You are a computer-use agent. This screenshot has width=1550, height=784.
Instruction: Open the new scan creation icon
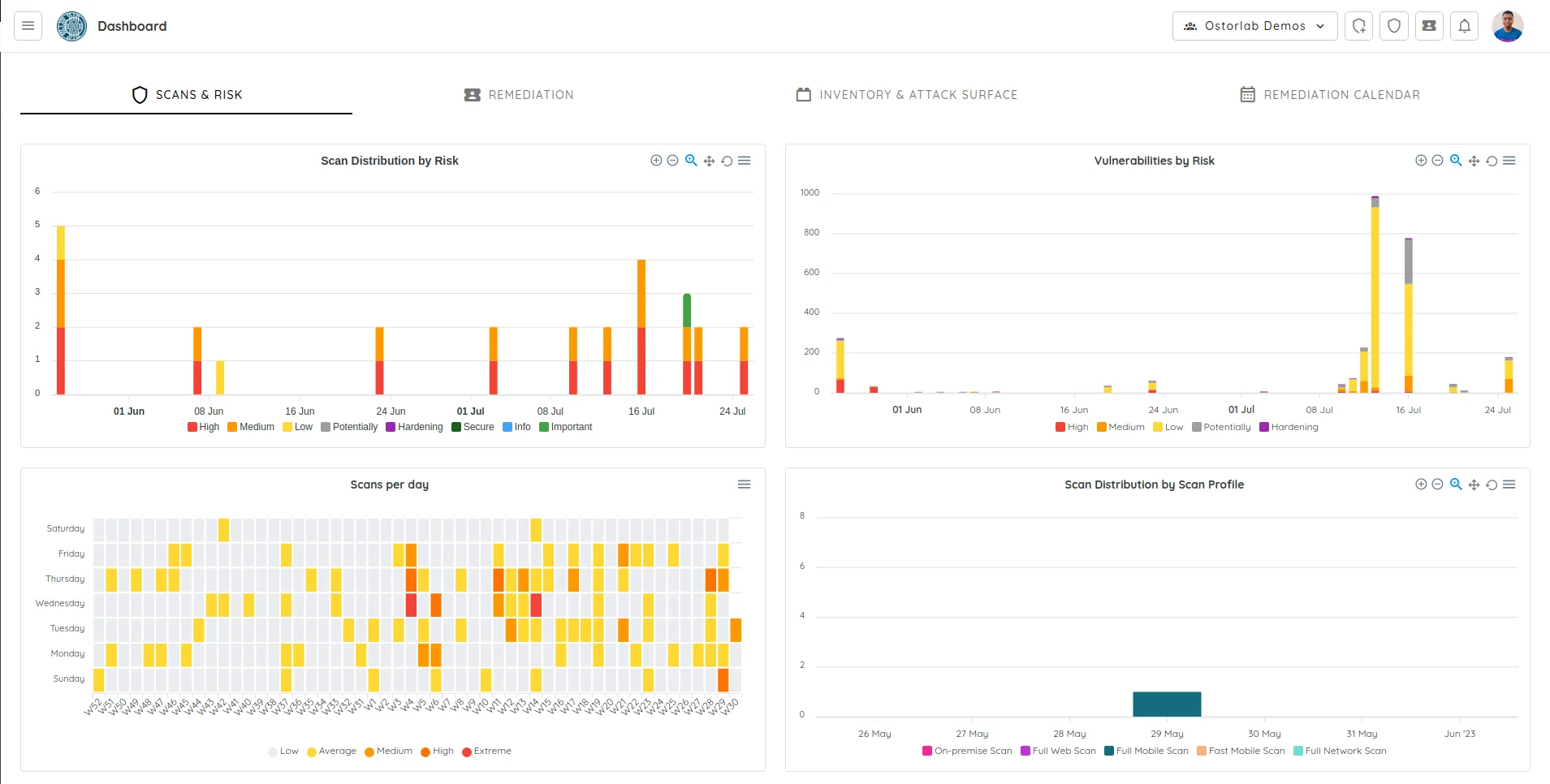[x=1359, y=25]
